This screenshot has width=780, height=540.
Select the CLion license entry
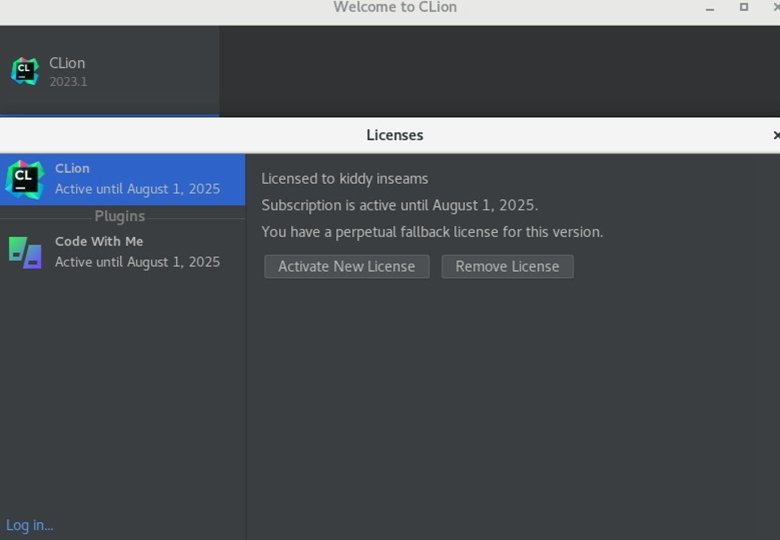[x=122, y=180]
